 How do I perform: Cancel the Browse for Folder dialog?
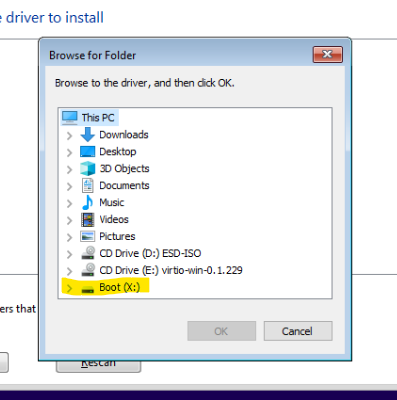[298, 331]
